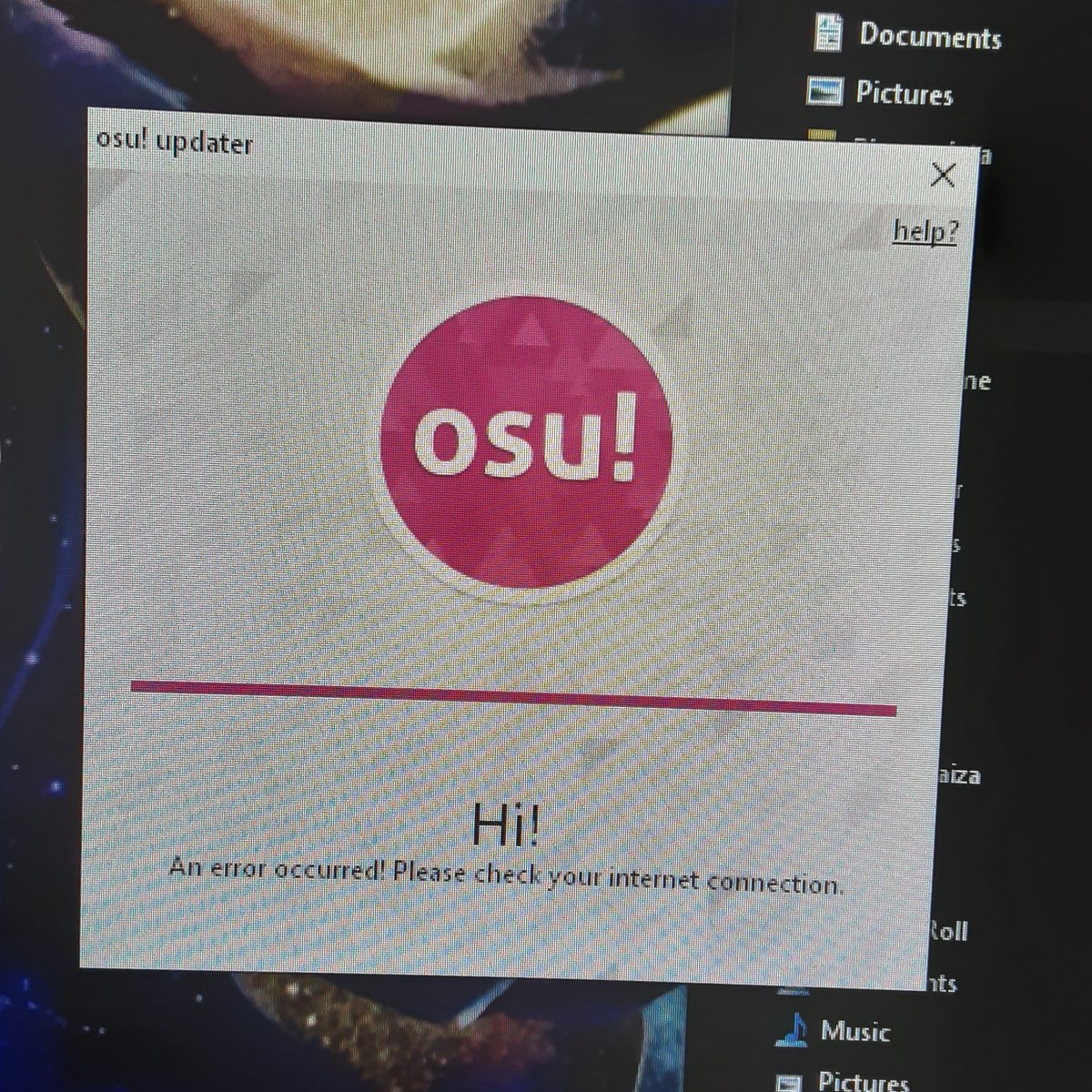The height and width of the screenshot is (1092, 1092).
Task: Click the pink update progress bar
Action: (514, 697)
